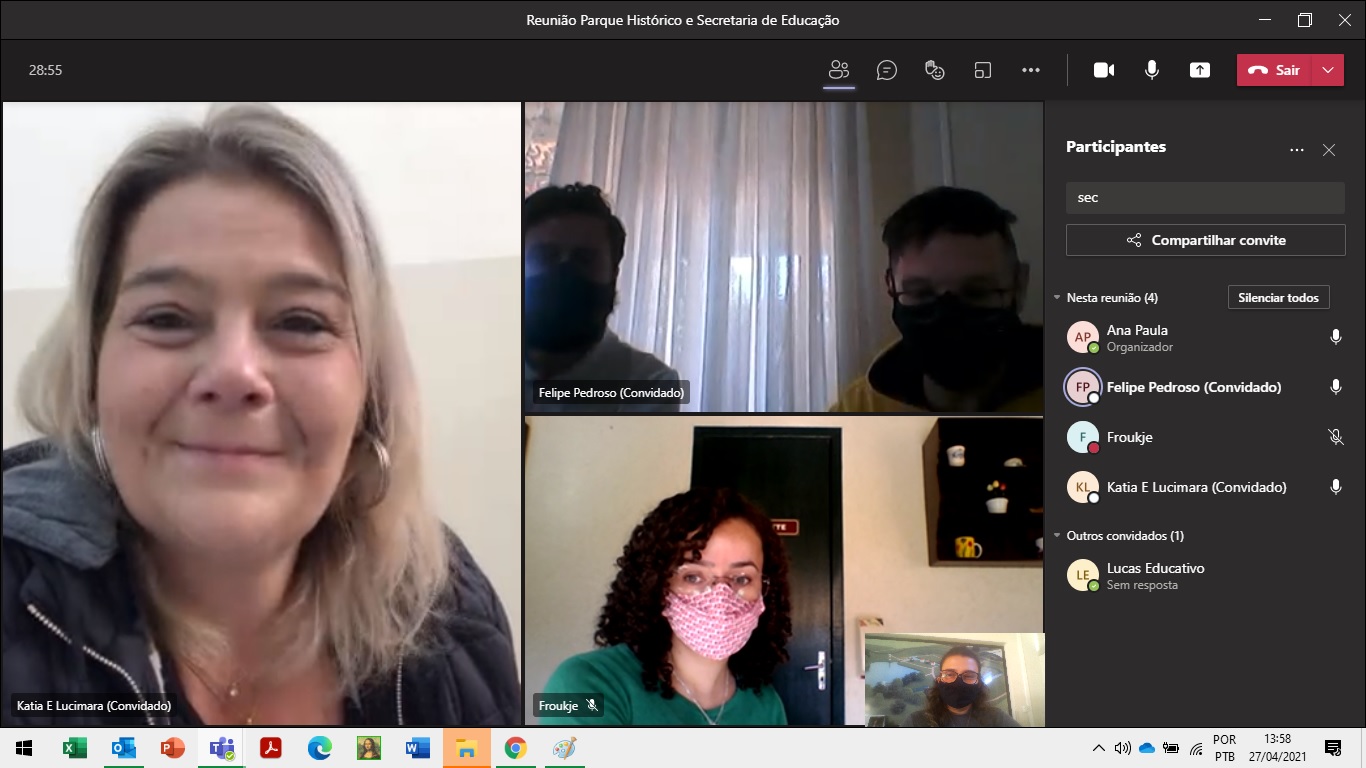Screen dimensions: 1366x768
Task: Open Participantes panel more options ellipsis
Action: pyautogui.click(x=1296, y=150)
